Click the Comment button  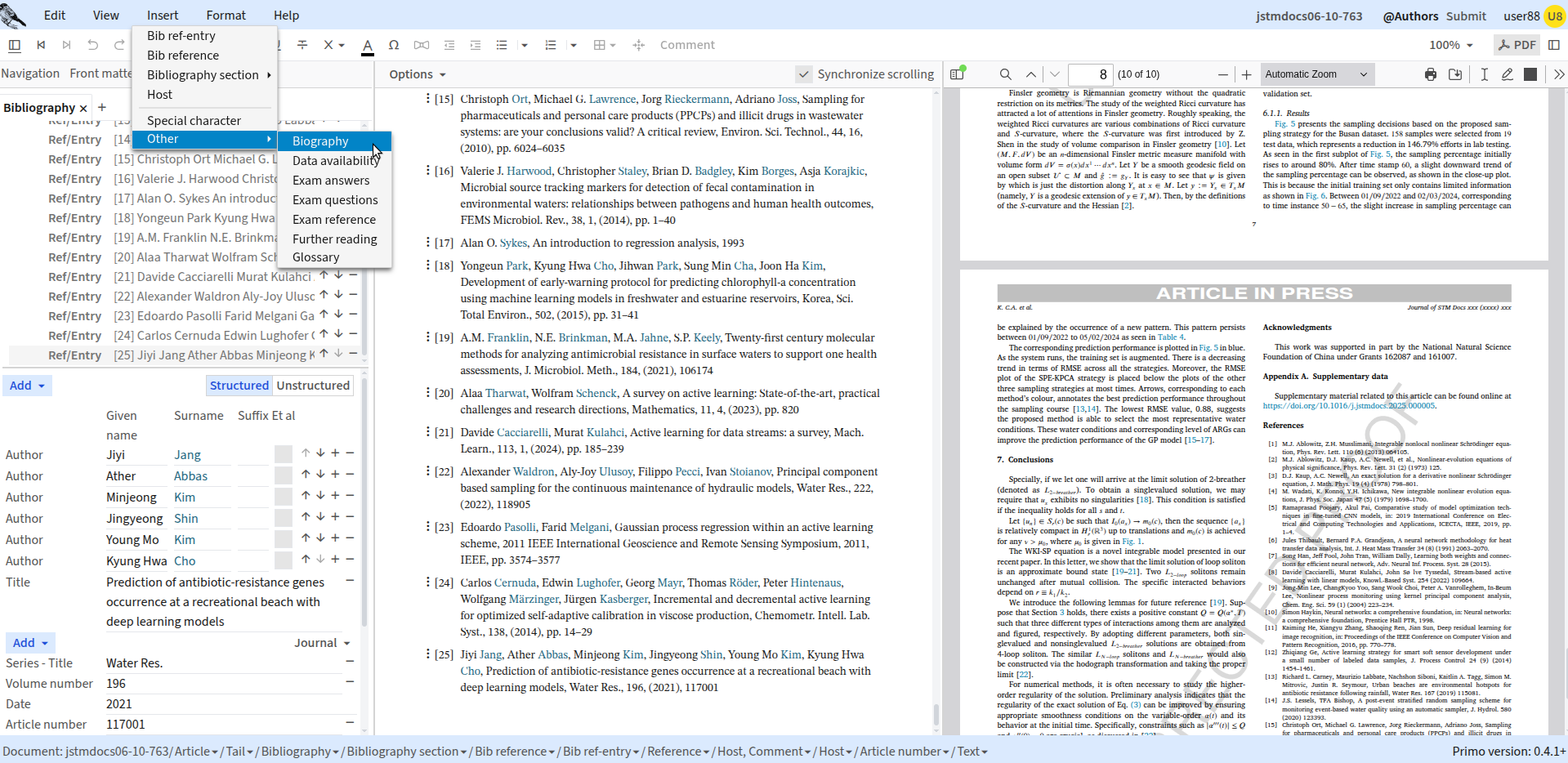687,45
